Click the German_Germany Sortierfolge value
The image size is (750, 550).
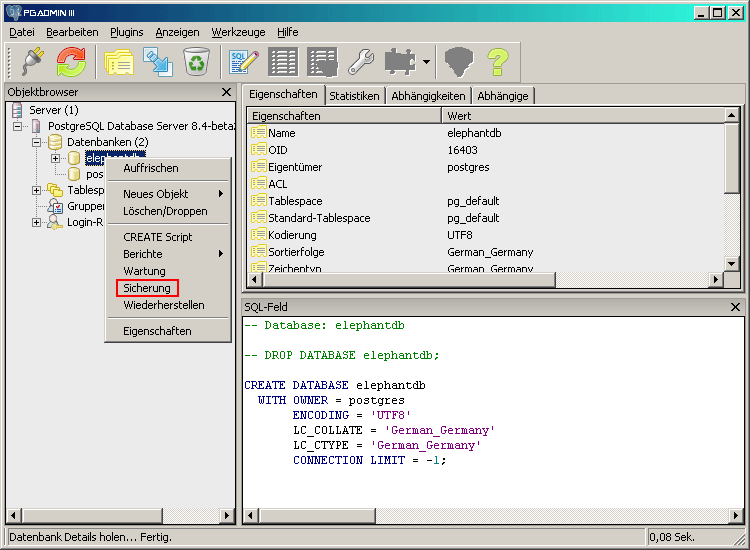[x=490, y=252]
